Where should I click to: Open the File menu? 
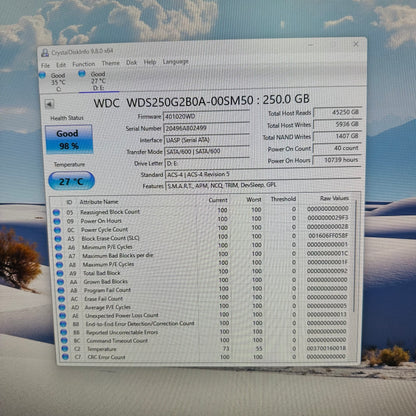click(45, 65)
